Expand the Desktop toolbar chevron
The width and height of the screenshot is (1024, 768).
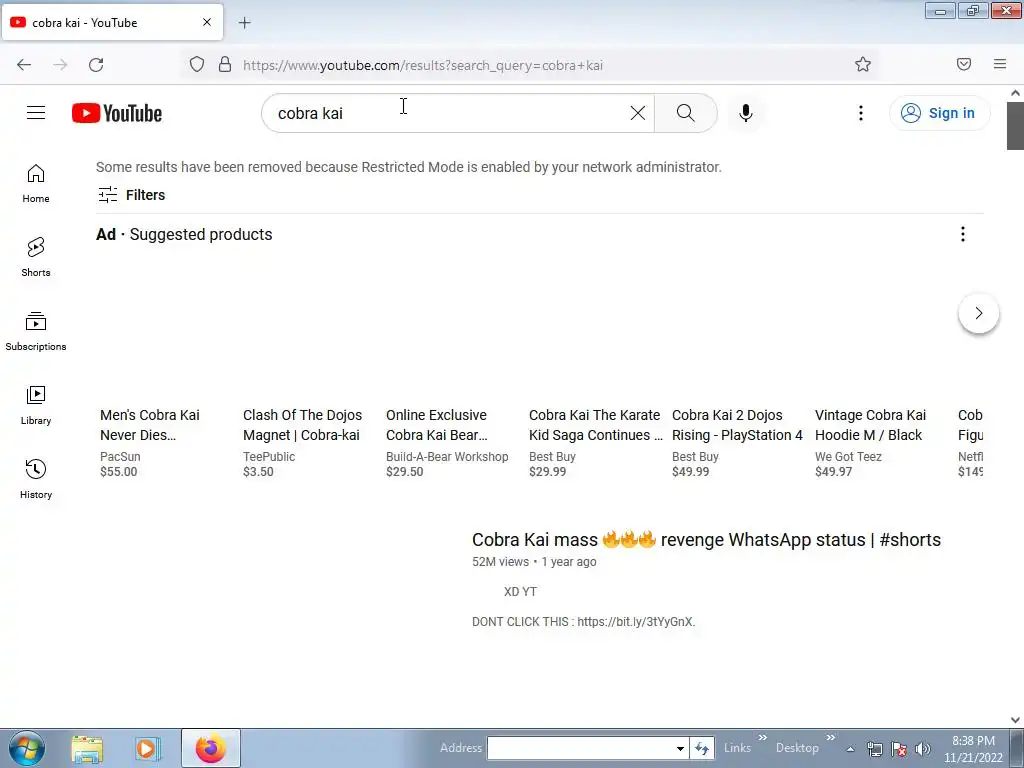[x=830, y=738]
